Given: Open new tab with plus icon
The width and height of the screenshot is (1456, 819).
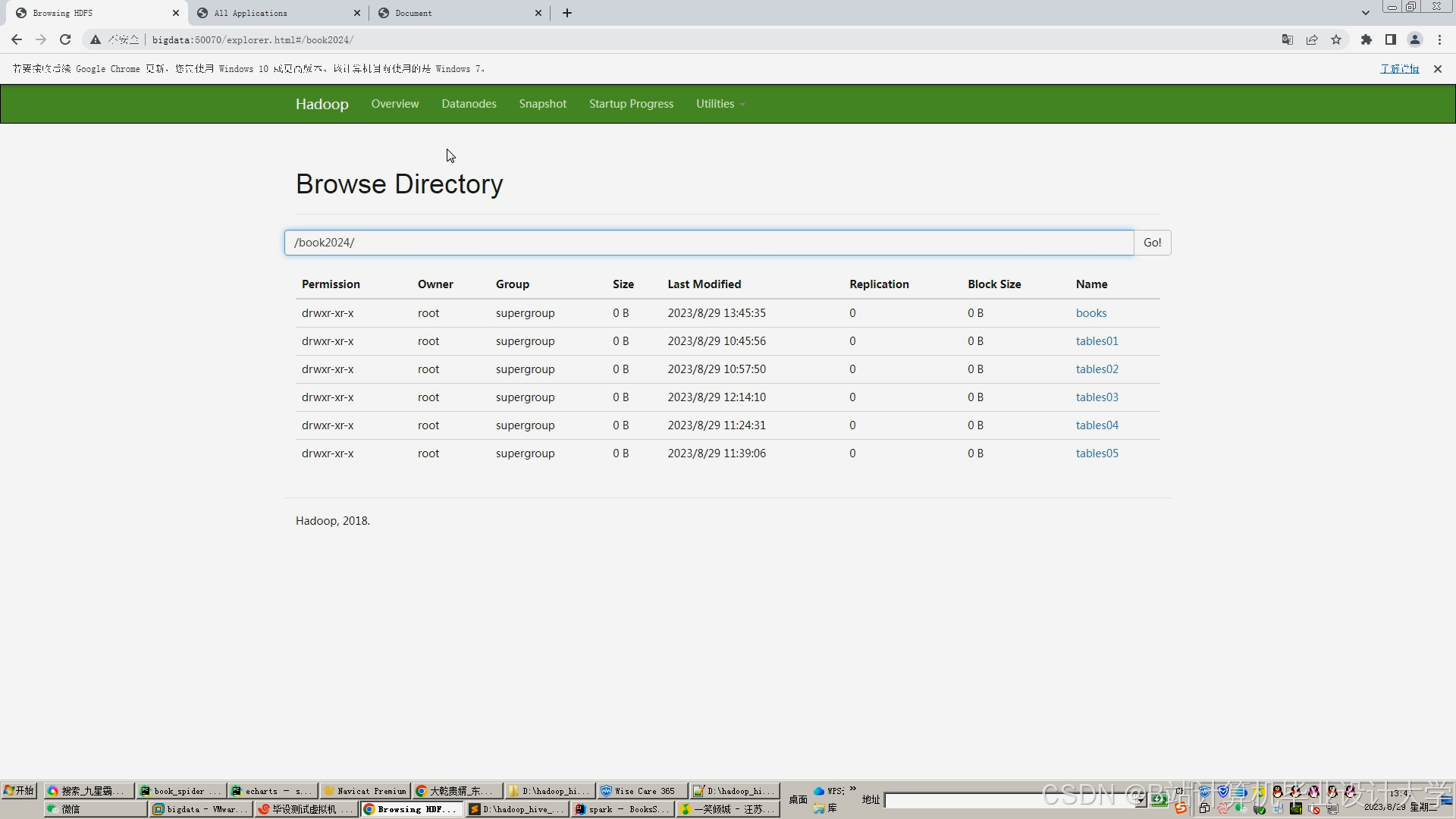Looking at the screenshot, I should point(567,13).
